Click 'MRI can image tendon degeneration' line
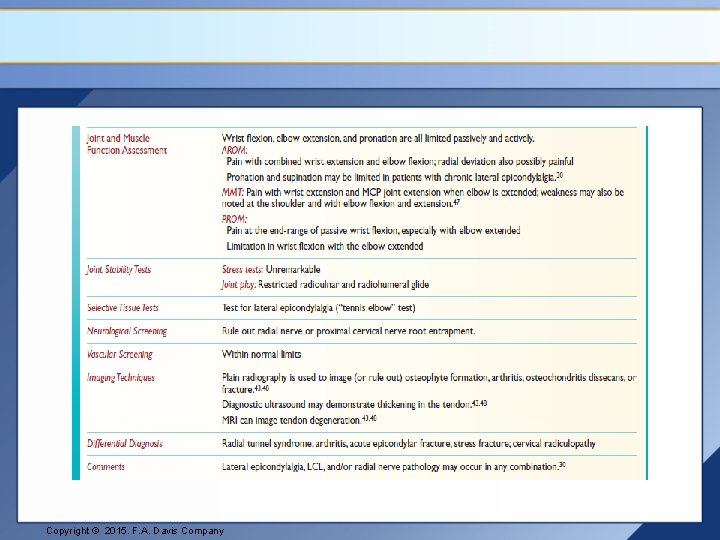The height and width of the screenshot is (540, 720). tap(299, 420)
